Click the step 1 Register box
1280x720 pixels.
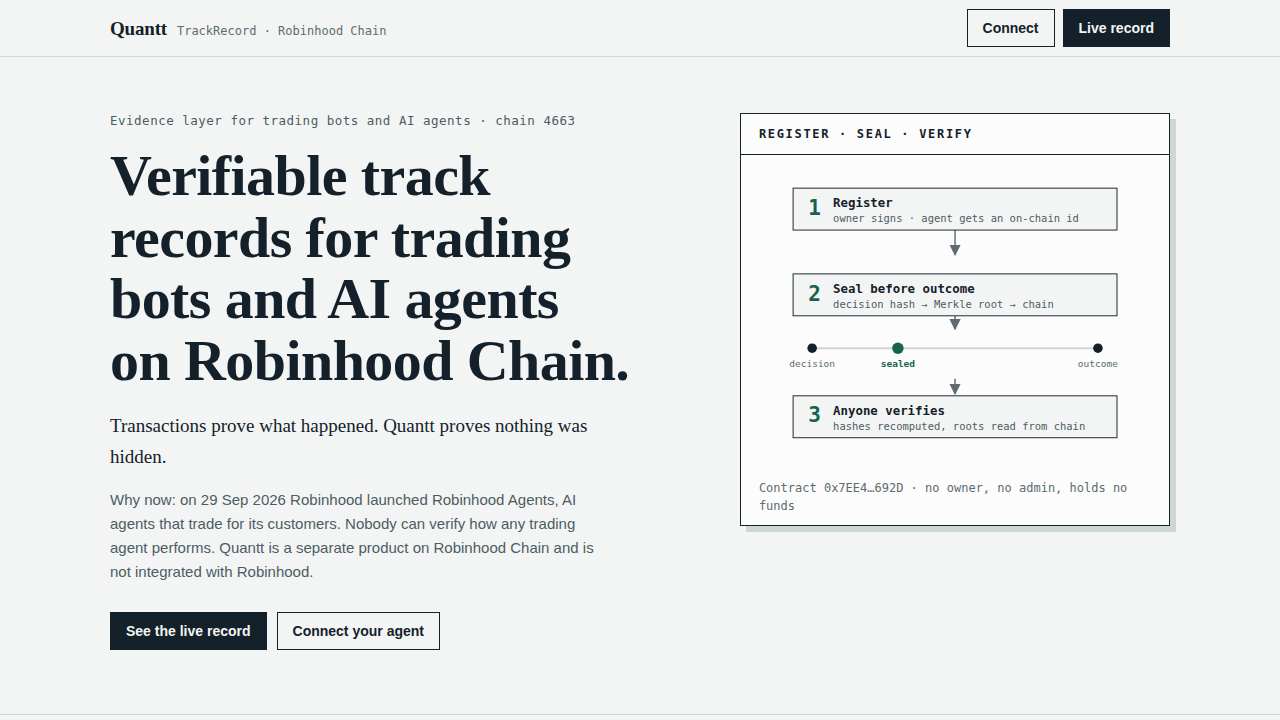[x=955, y=209]
